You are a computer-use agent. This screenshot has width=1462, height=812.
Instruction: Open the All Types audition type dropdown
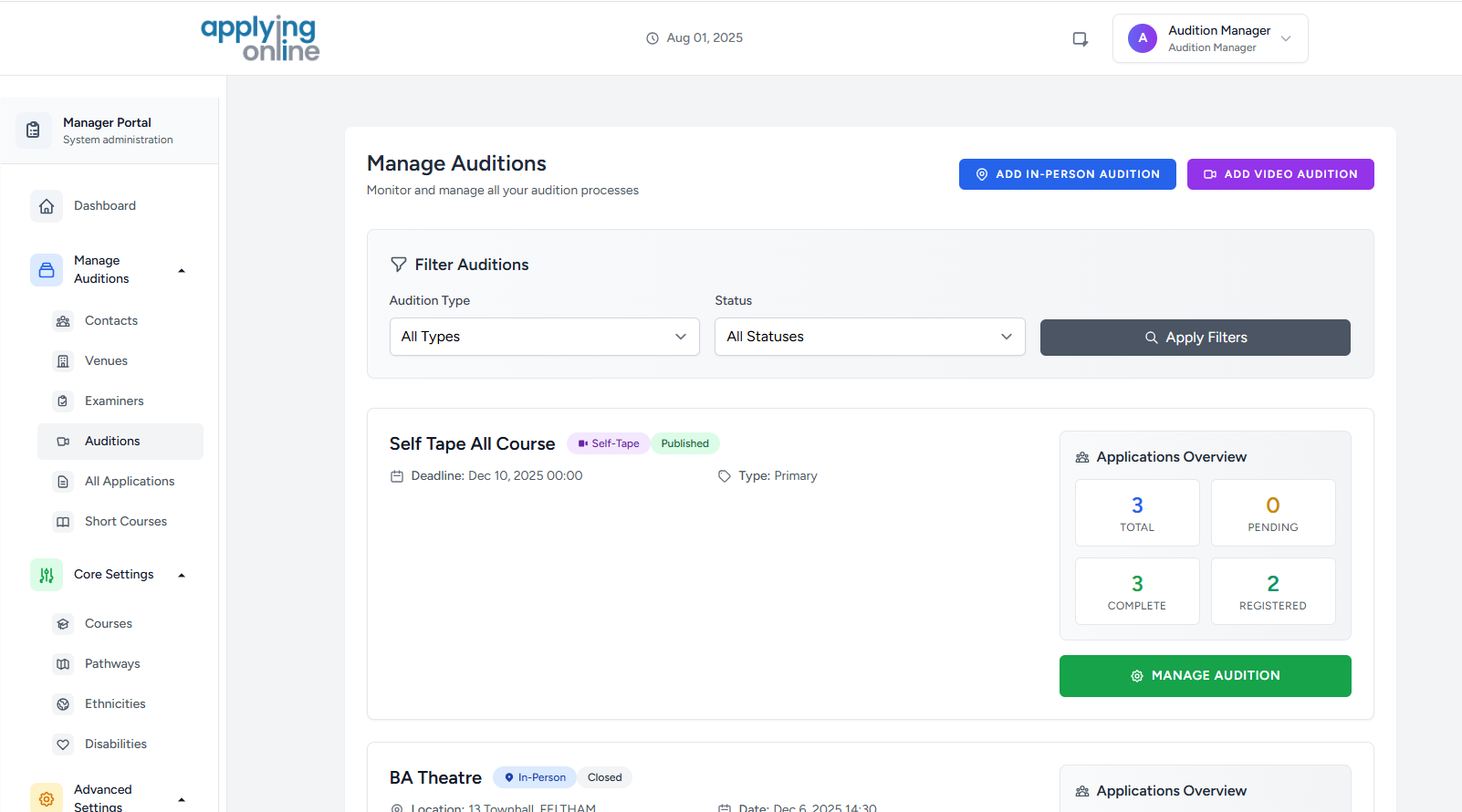[545, 337]
